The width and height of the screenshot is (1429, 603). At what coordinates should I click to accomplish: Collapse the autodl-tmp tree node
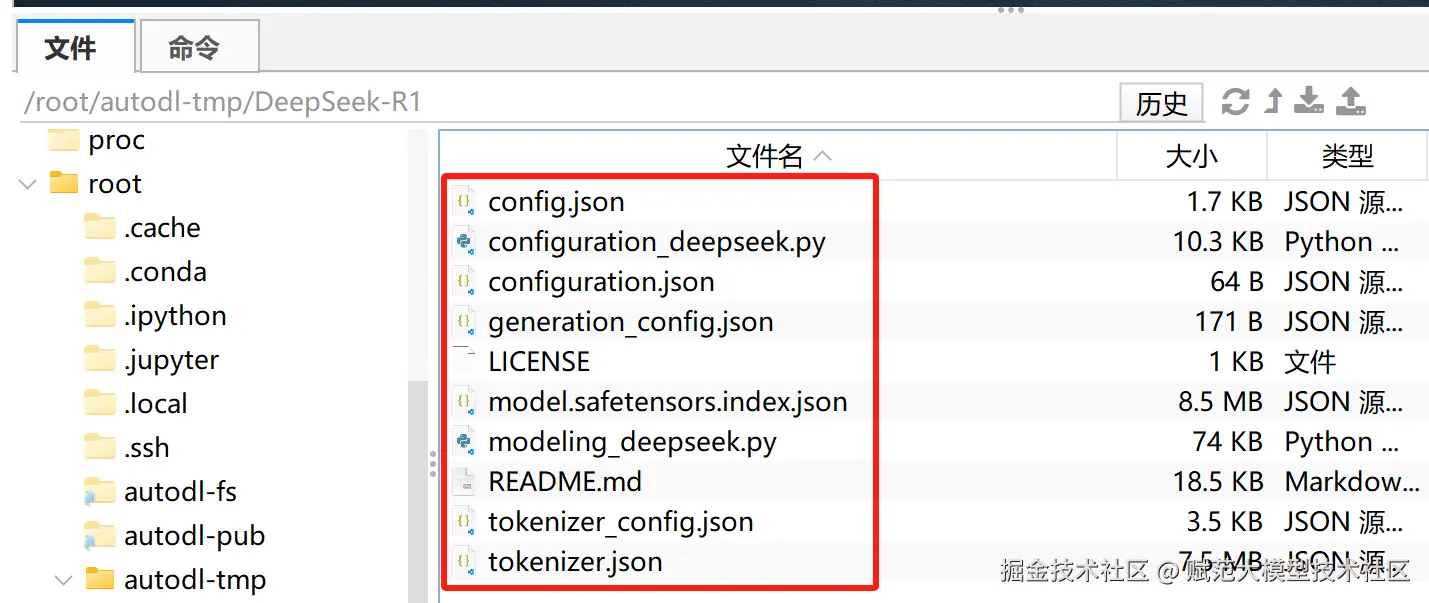coord(64,580)
